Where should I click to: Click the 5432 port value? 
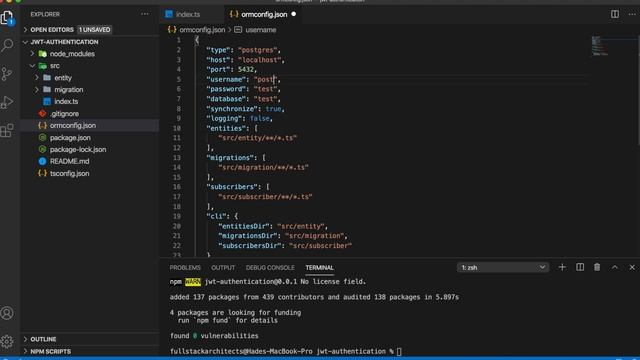coord(246,69)
